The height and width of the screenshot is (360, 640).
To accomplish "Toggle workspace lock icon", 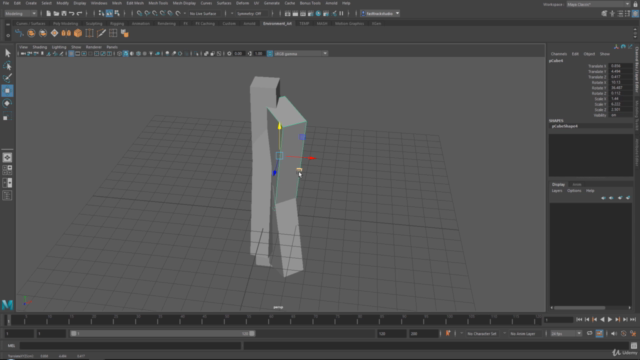I will [x=635, y=4].
